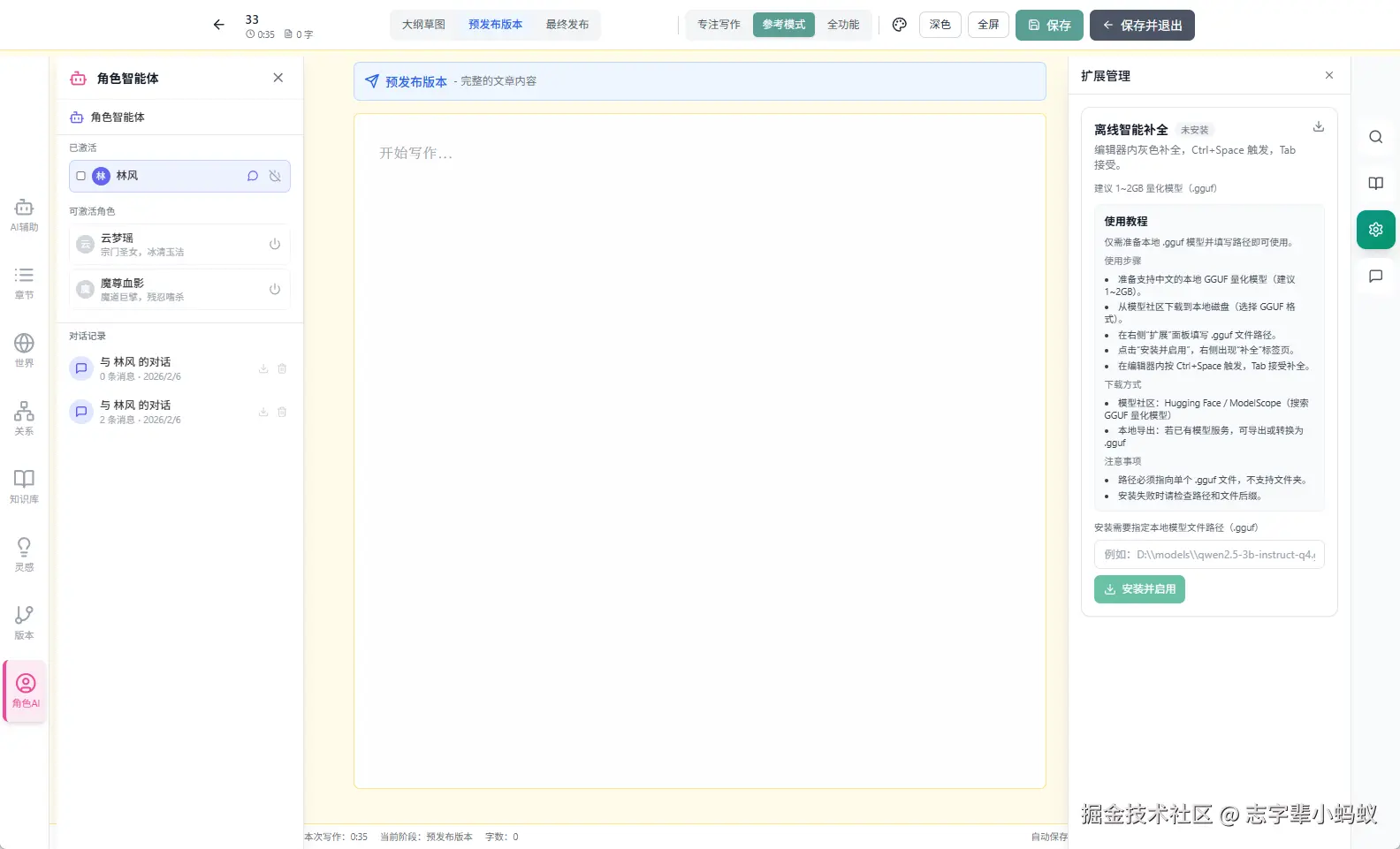Open the 章节 chapters sidebar panel
This screenshot has height=849, width=1400.
click(x=24, y=283)
